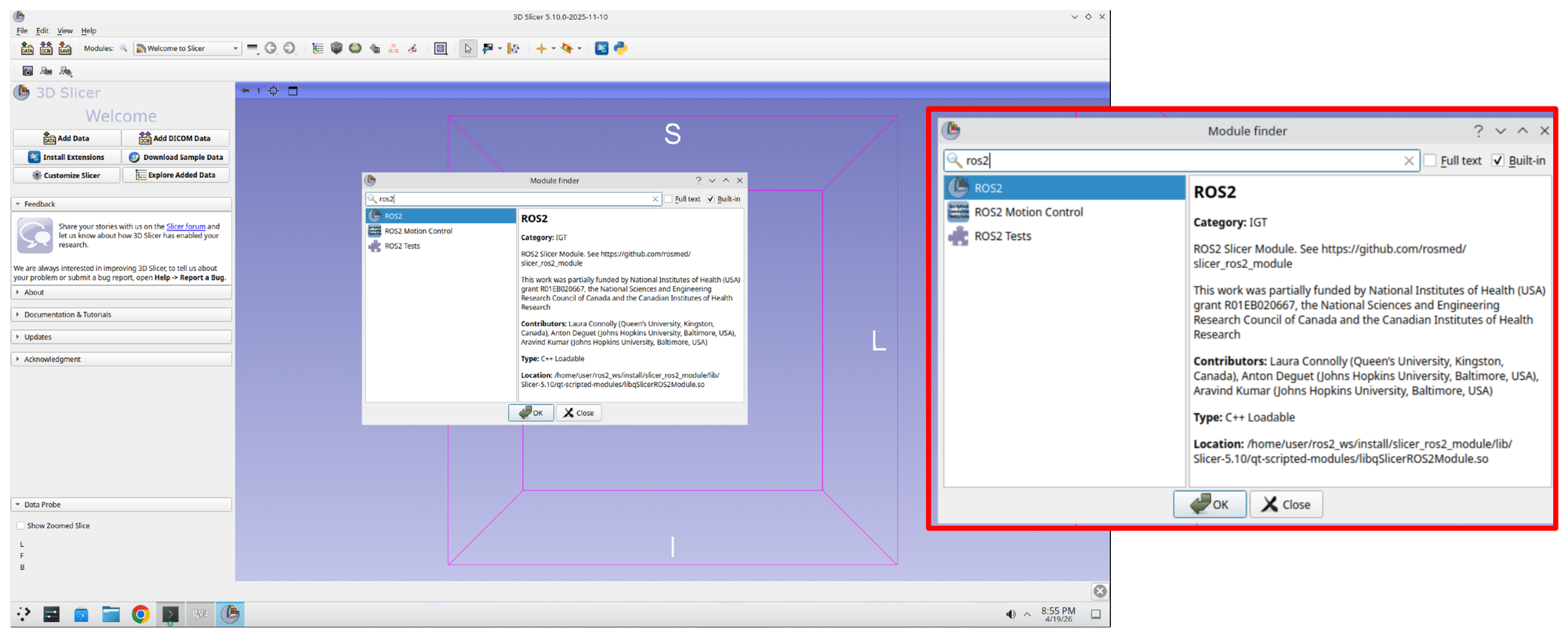The image size is (1568, 637).
Task: Expand the Documentation & Tutorials section
Action: (122, 314)
